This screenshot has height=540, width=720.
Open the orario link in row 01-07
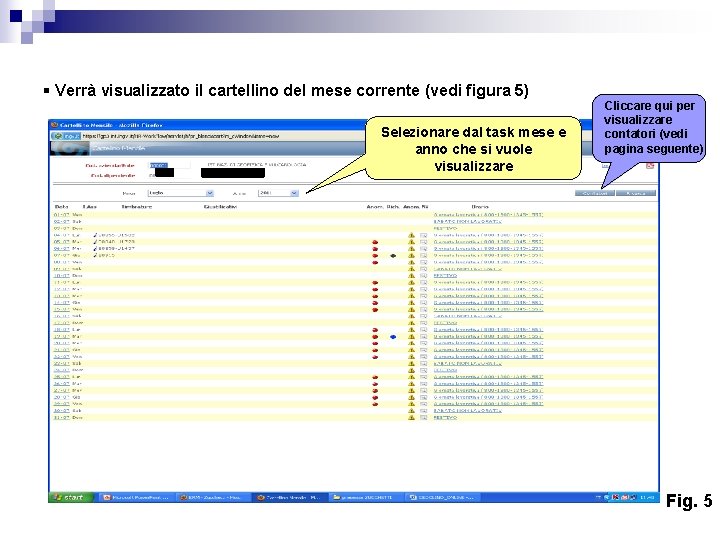(488, 215)
